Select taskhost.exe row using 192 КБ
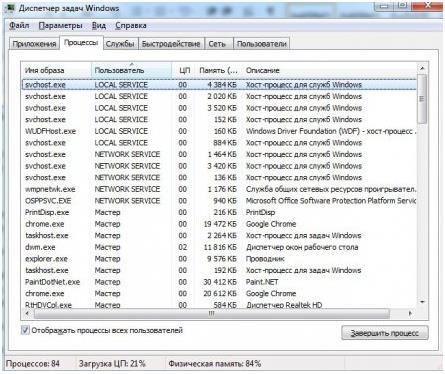Viewport: 445px width, 374px height. [219, 270]
